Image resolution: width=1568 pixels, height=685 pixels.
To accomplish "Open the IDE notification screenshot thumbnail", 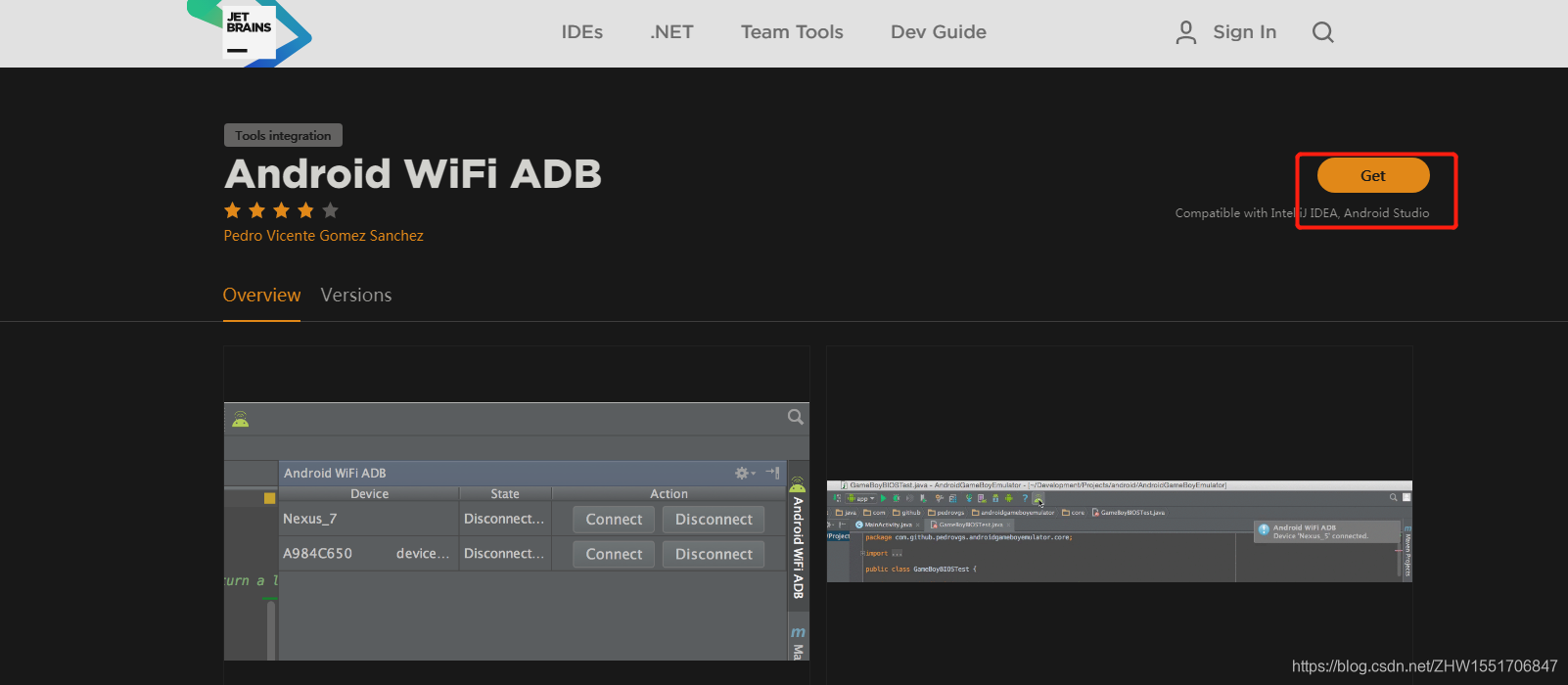I will (1120, 531).
